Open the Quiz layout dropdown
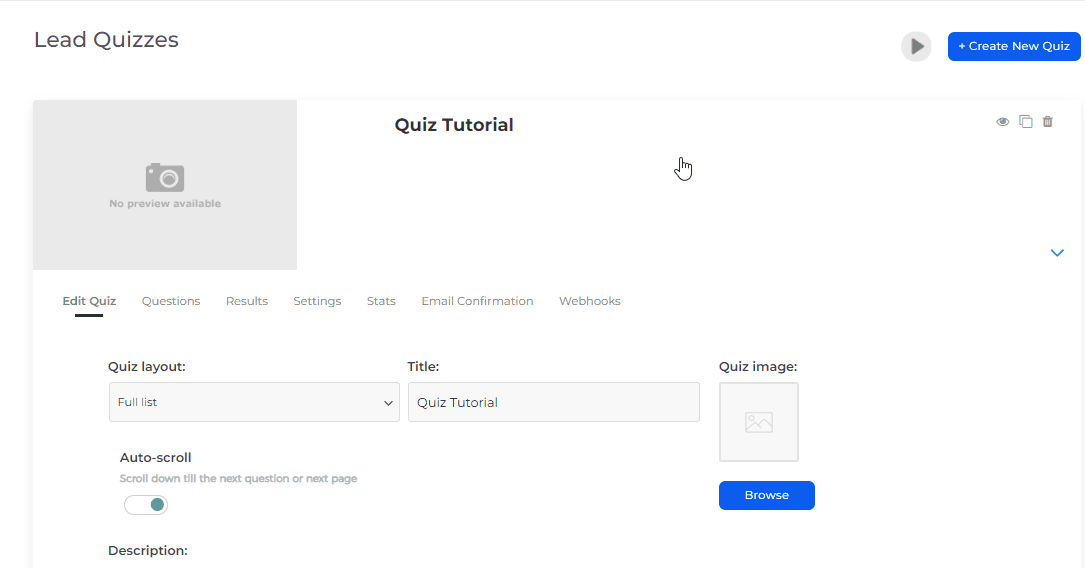 click(254, 402)
